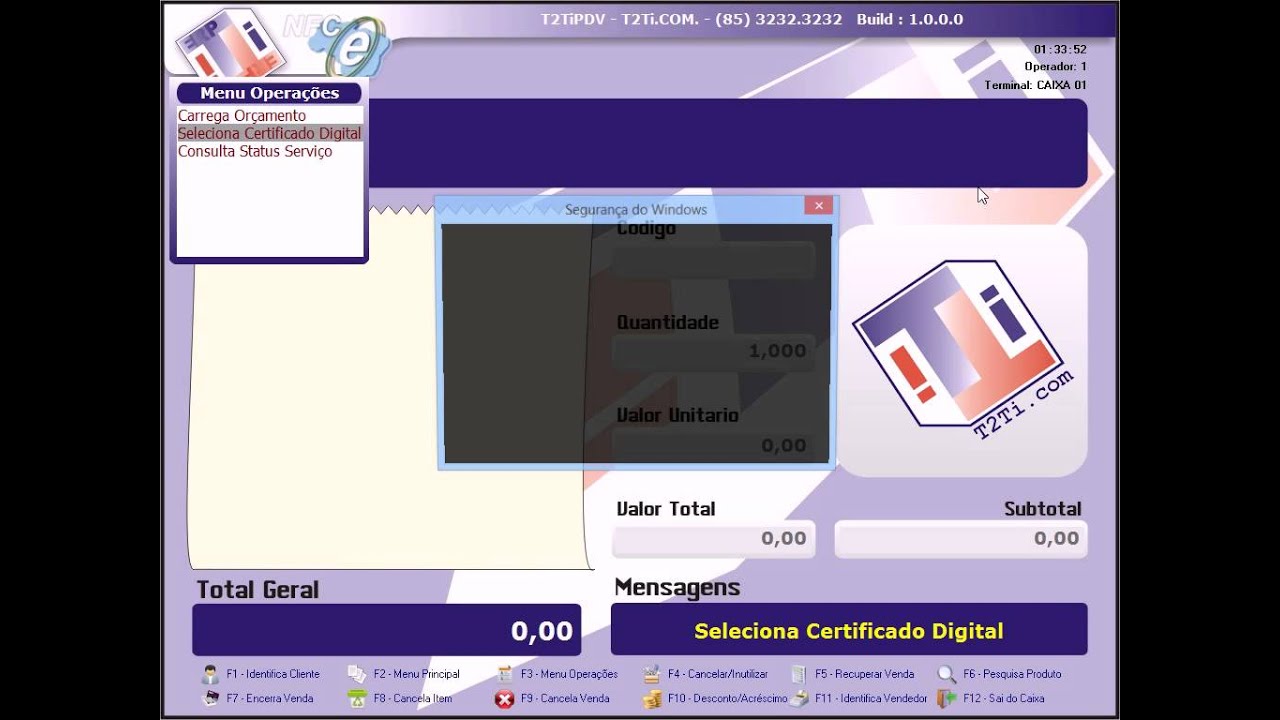
Task: Choose Seleciona Certificado Digital menu entry
Action: (x=269, y=133)
